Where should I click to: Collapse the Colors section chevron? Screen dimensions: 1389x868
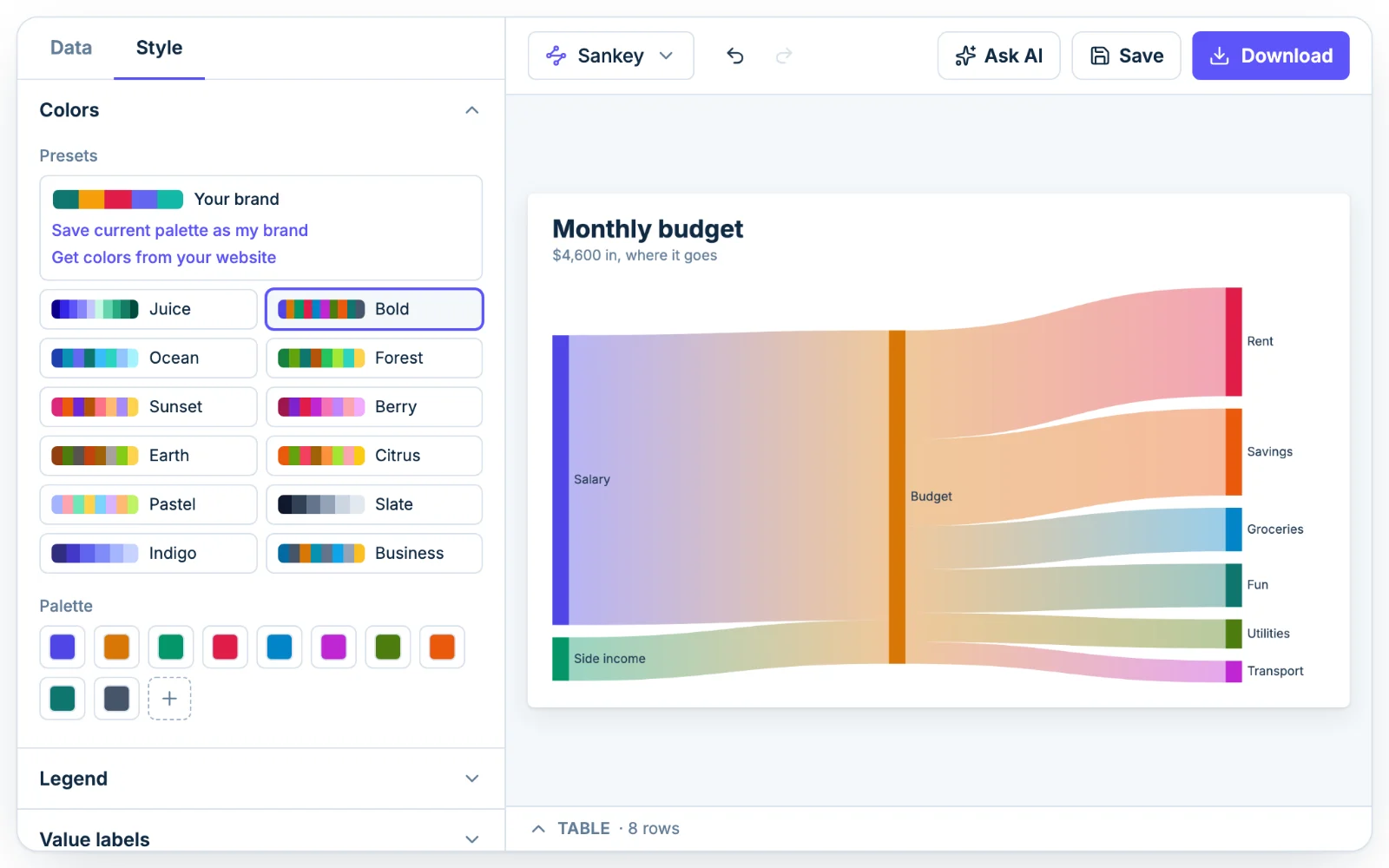tap(472, 110)
